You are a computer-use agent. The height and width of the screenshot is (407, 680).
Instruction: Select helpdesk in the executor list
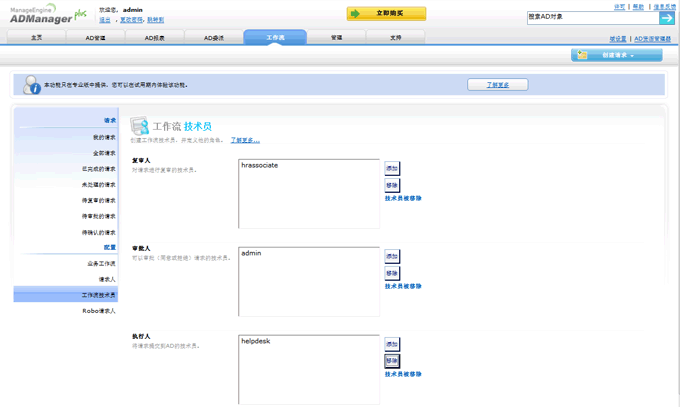[255, 341]
